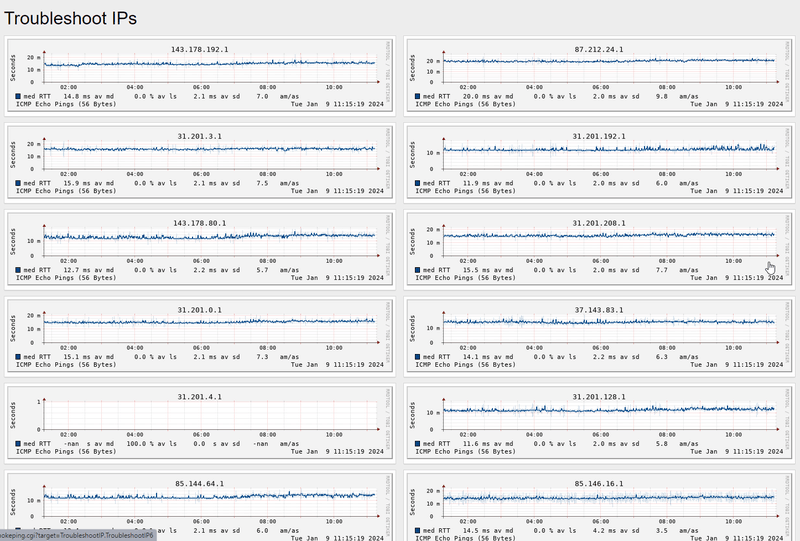The image size is (800, 541).
Task: Click the 100.0 % av ls loss value
Action: click(x=152, y=444)
